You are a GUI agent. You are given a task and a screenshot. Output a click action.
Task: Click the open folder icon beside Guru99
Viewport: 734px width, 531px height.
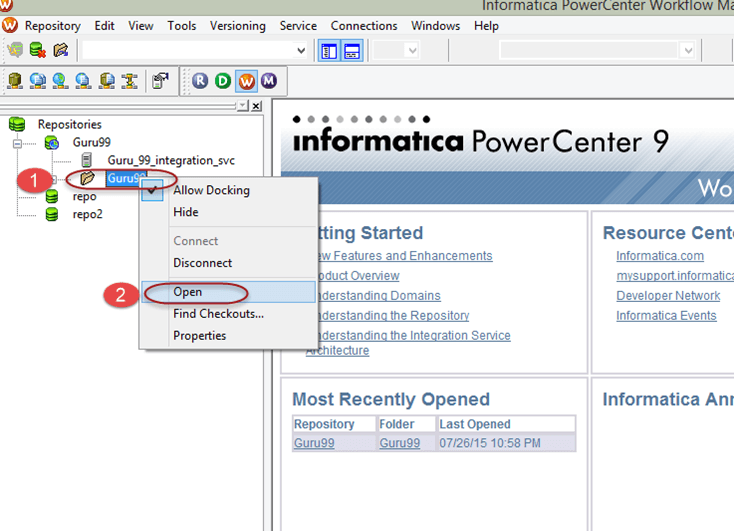pyautogui.click(x=87, y=178)
